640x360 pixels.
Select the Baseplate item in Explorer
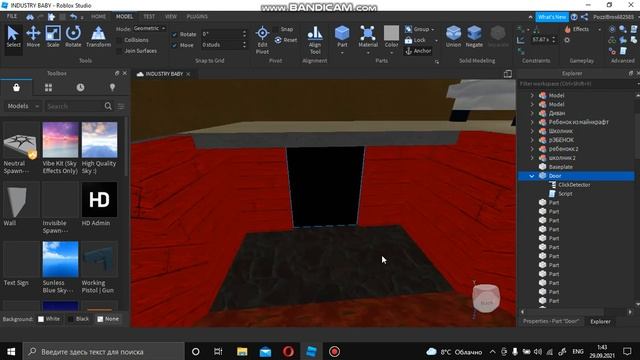click(560, 167)
